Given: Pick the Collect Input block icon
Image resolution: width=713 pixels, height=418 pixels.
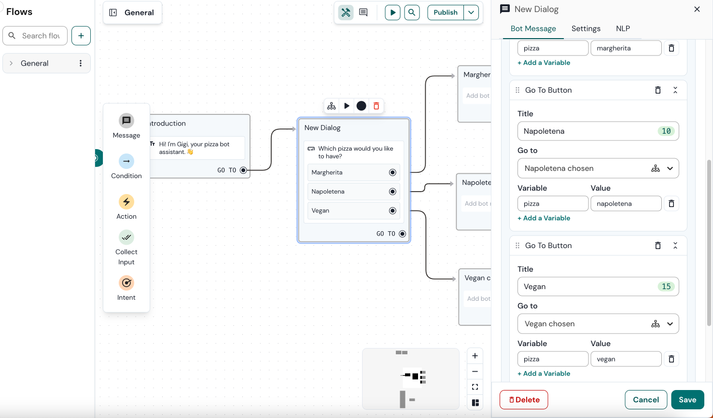Looking at the screenshot, I should click(126, 237).
